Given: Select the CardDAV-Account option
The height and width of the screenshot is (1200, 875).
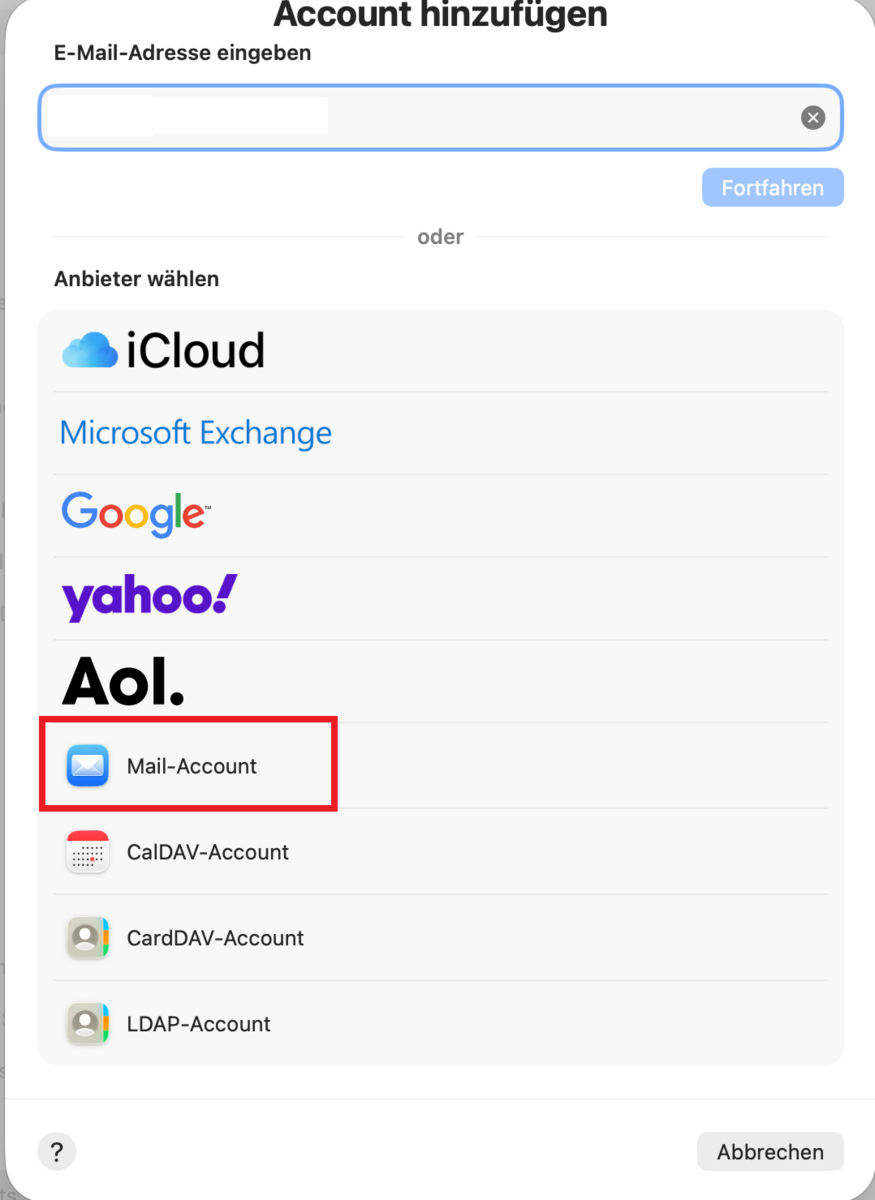Looking at the screenshot, I should click(215, 938).
